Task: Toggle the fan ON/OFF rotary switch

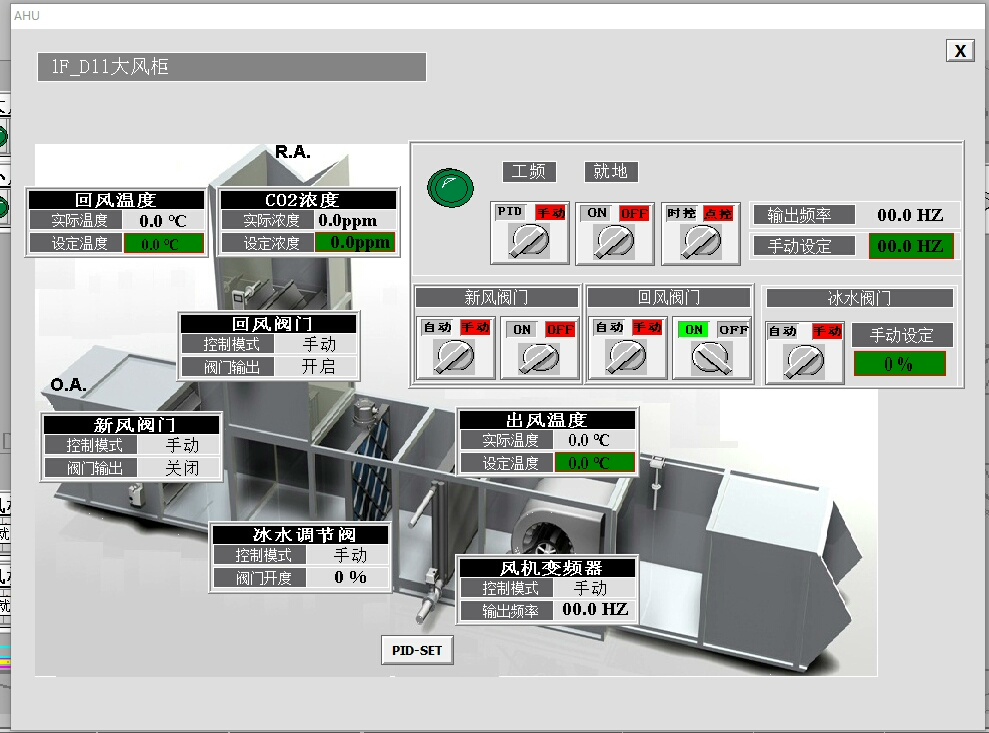Action: (616, 241)
